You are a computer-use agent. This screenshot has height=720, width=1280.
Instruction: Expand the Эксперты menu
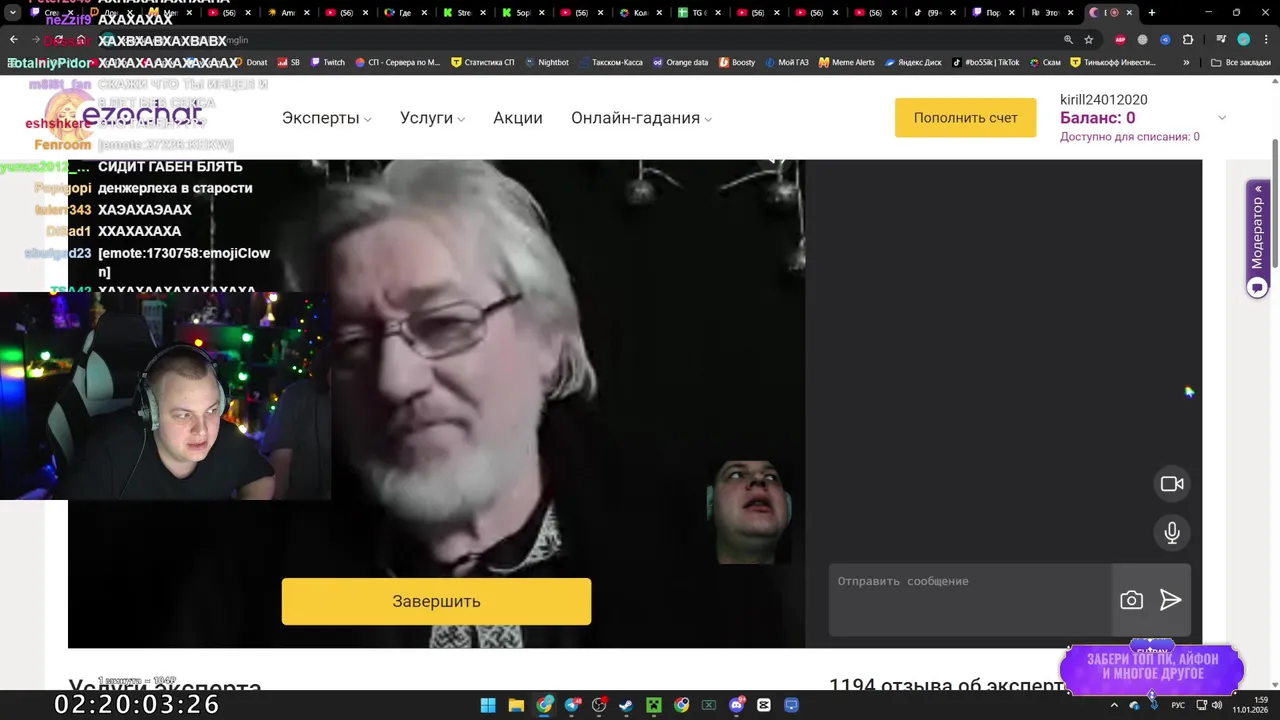(x=326, y=118)
